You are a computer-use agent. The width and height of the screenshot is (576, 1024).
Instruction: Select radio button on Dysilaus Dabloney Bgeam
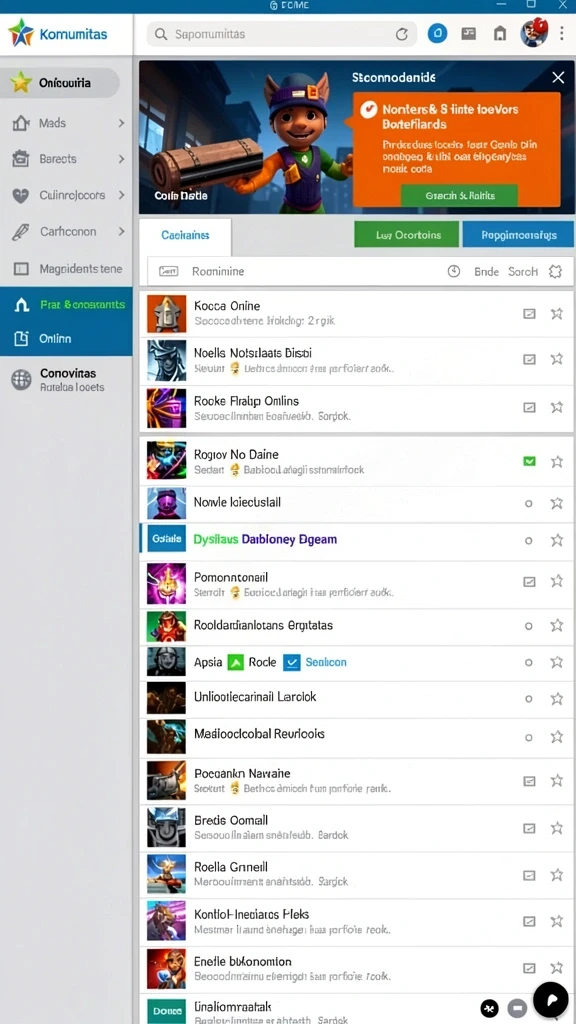click(529, 541)
